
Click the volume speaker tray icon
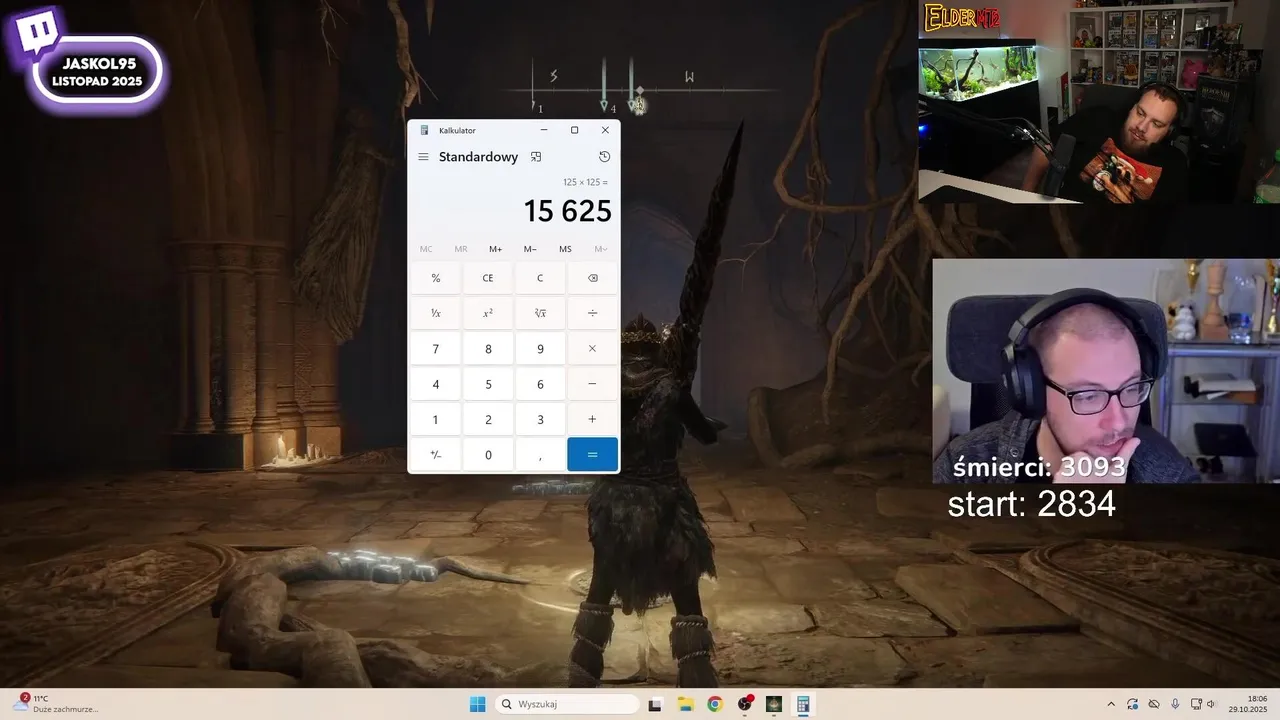click(x=1211, y=704)
